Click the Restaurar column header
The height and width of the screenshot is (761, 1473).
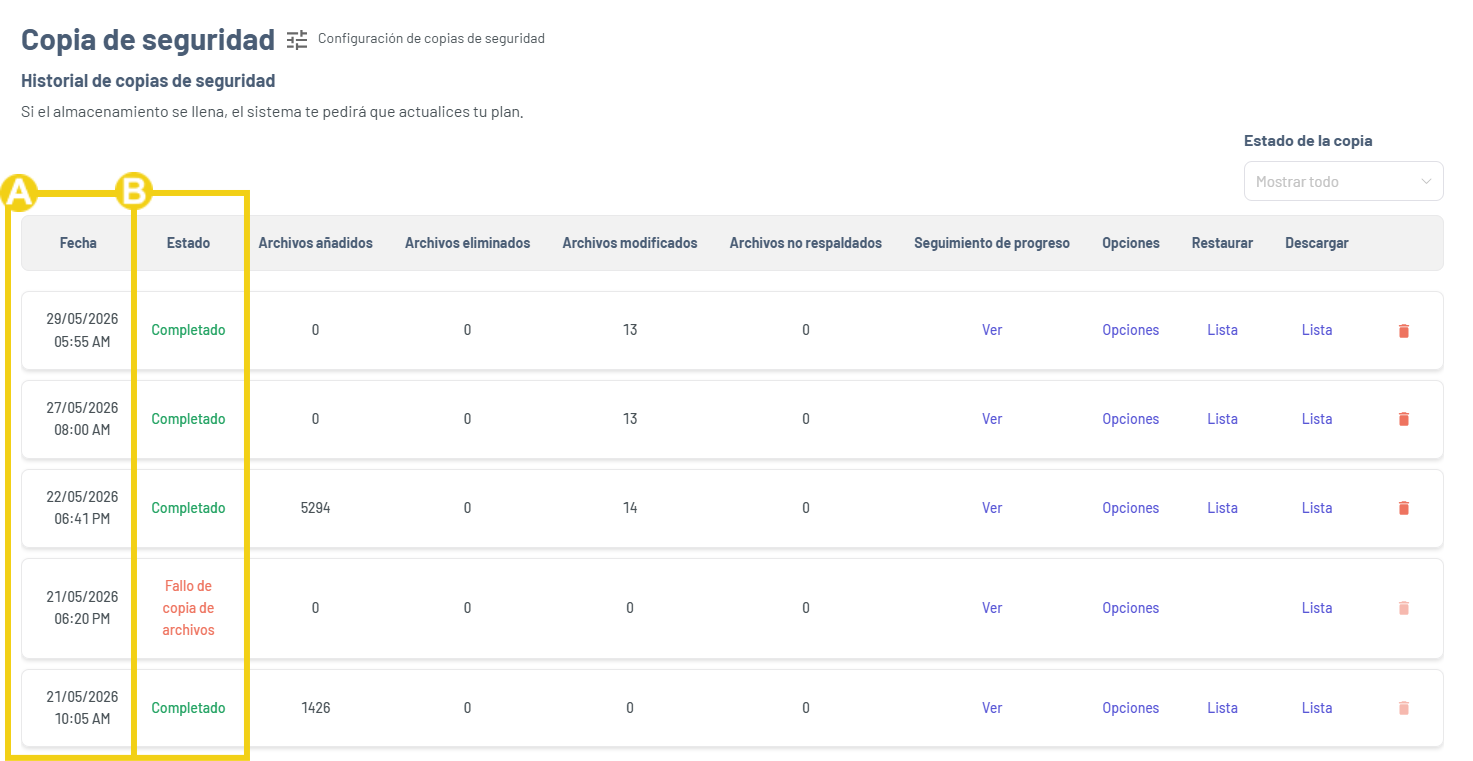click(x=1222, y=243)
